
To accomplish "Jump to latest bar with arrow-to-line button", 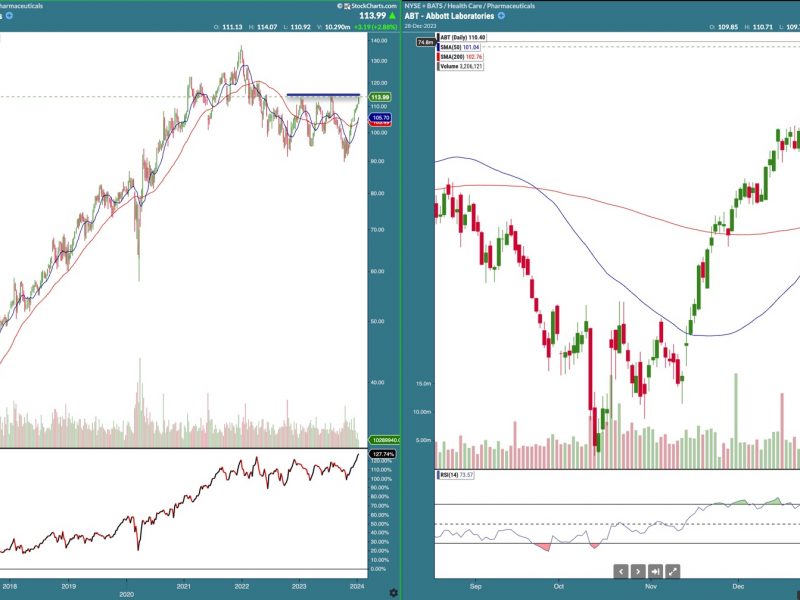I will tap(655, 571).
